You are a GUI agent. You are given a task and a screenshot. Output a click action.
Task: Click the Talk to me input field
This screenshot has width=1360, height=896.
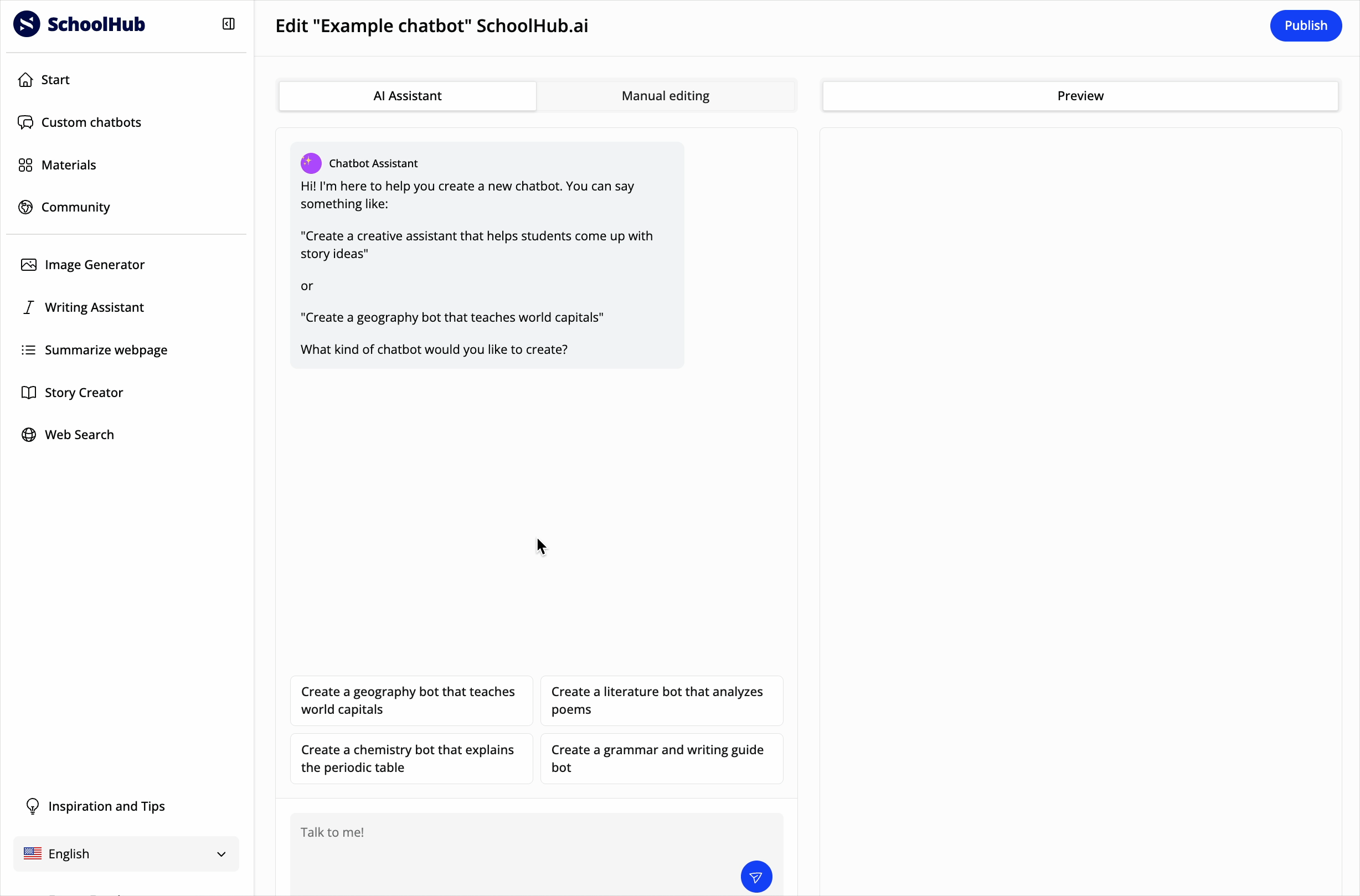514,840
